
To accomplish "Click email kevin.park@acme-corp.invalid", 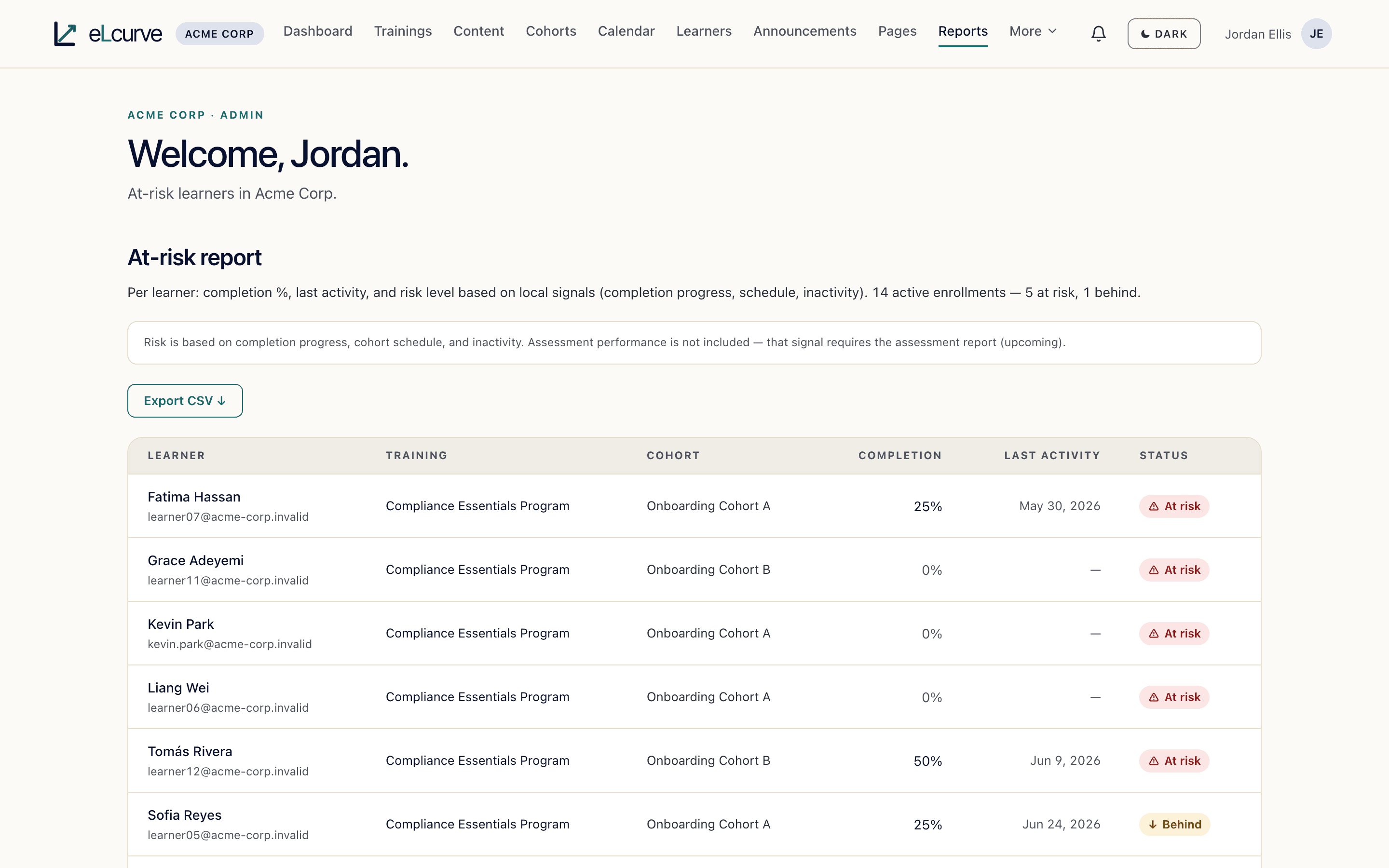I will point(230,644).
